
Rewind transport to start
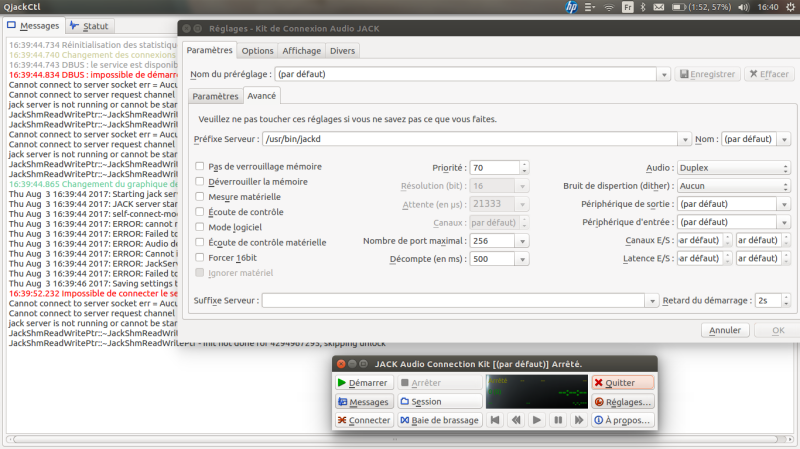(x=495, y=420)
